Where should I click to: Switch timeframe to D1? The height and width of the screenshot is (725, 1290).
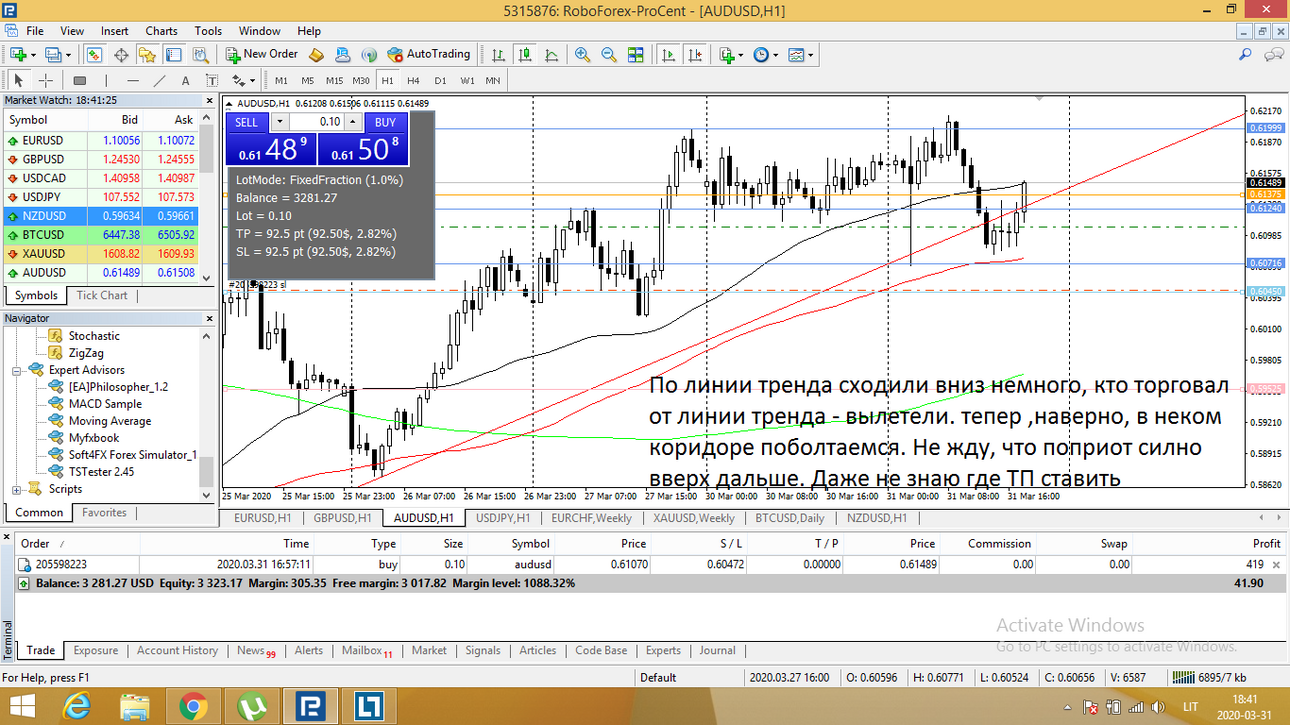pos(440,80)
